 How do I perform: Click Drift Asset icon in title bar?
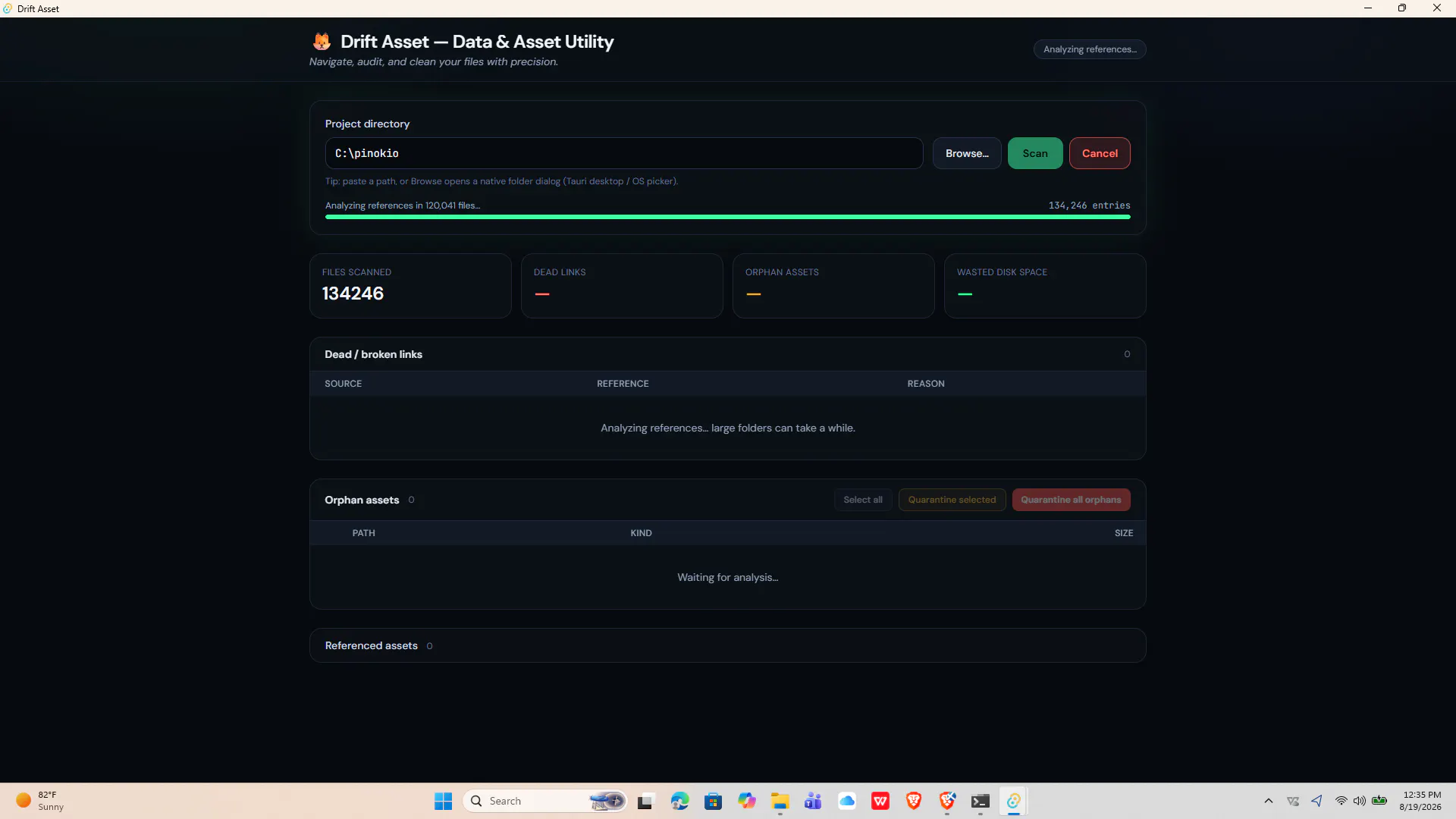click(x=8, y=8)
